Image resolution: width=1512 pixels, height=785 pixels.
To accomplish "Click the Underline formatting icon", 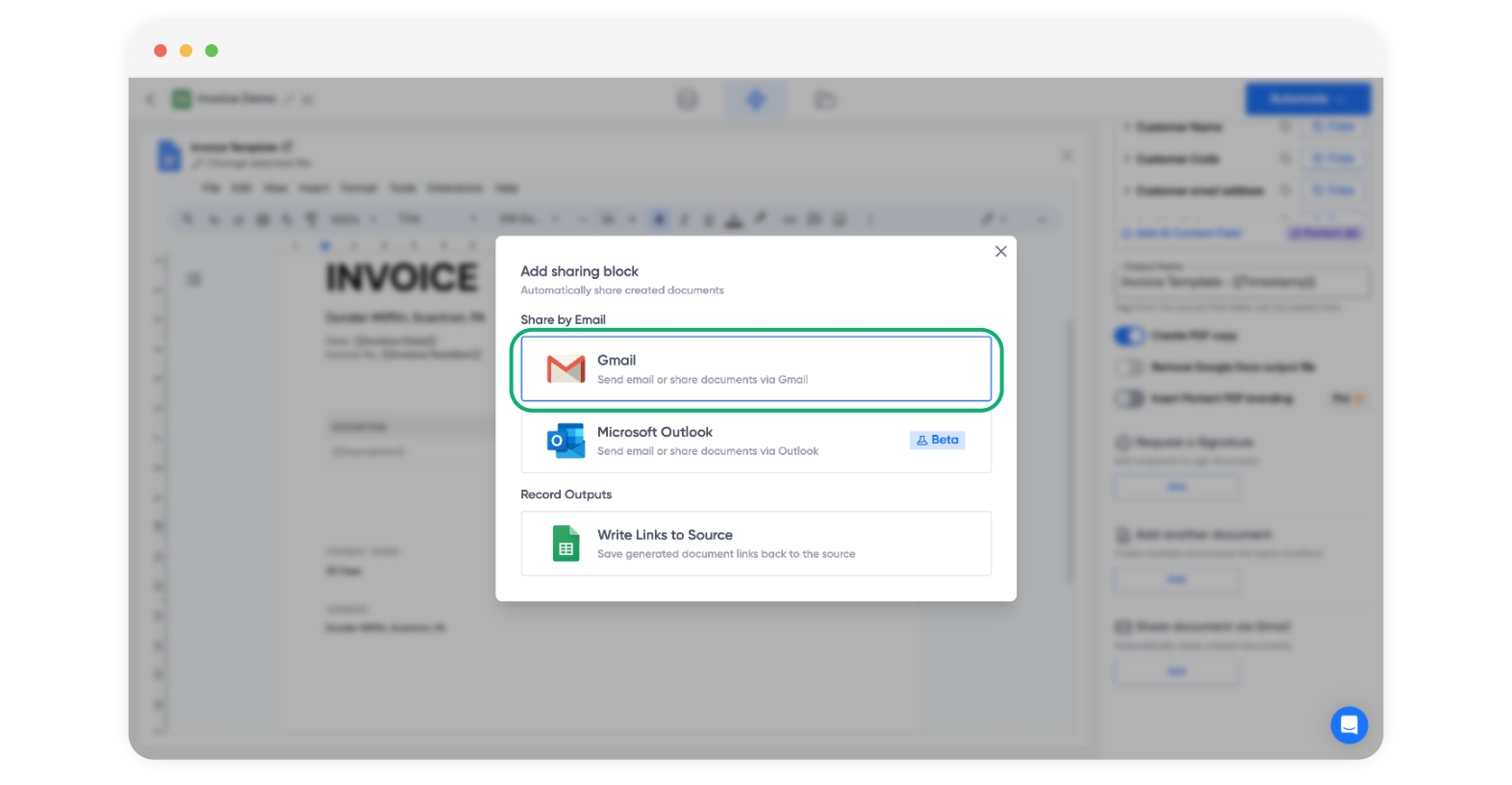I will [x=709, y=219].
